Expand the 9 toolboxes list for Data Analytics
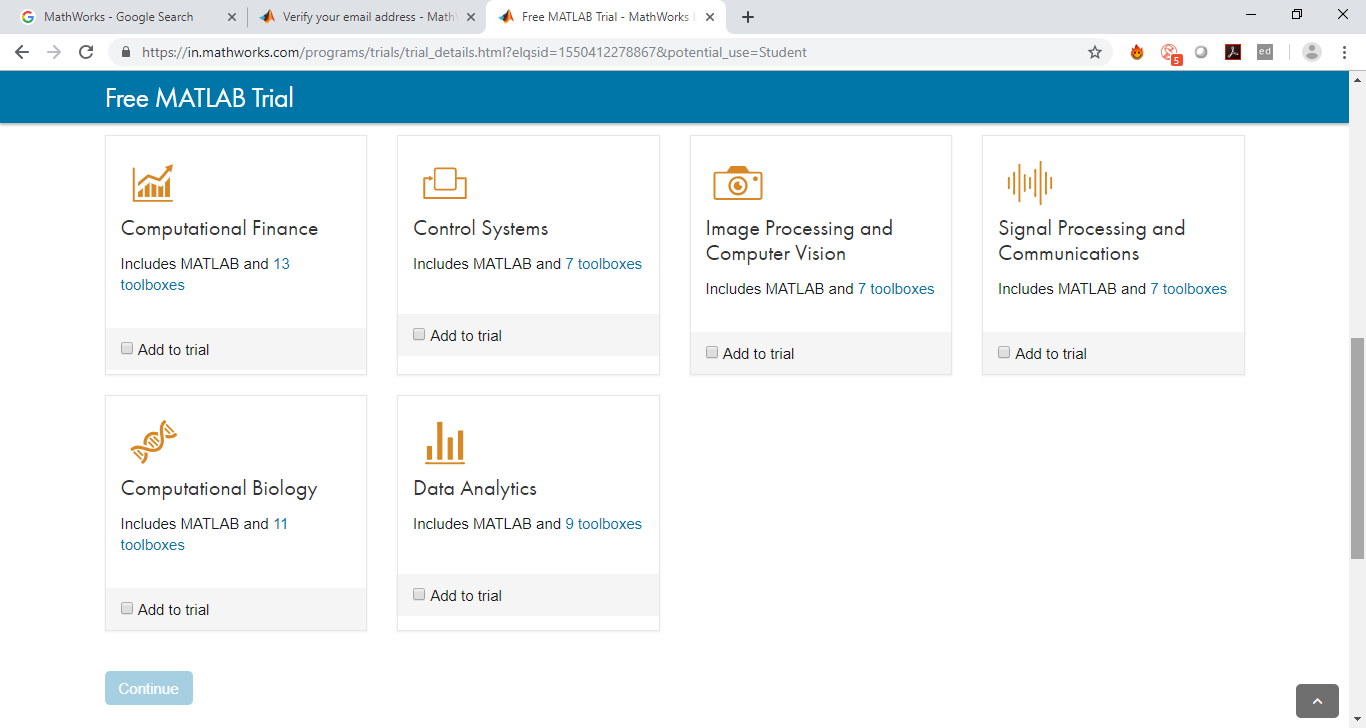This screenshot has height=728, width=1366. 603,524
